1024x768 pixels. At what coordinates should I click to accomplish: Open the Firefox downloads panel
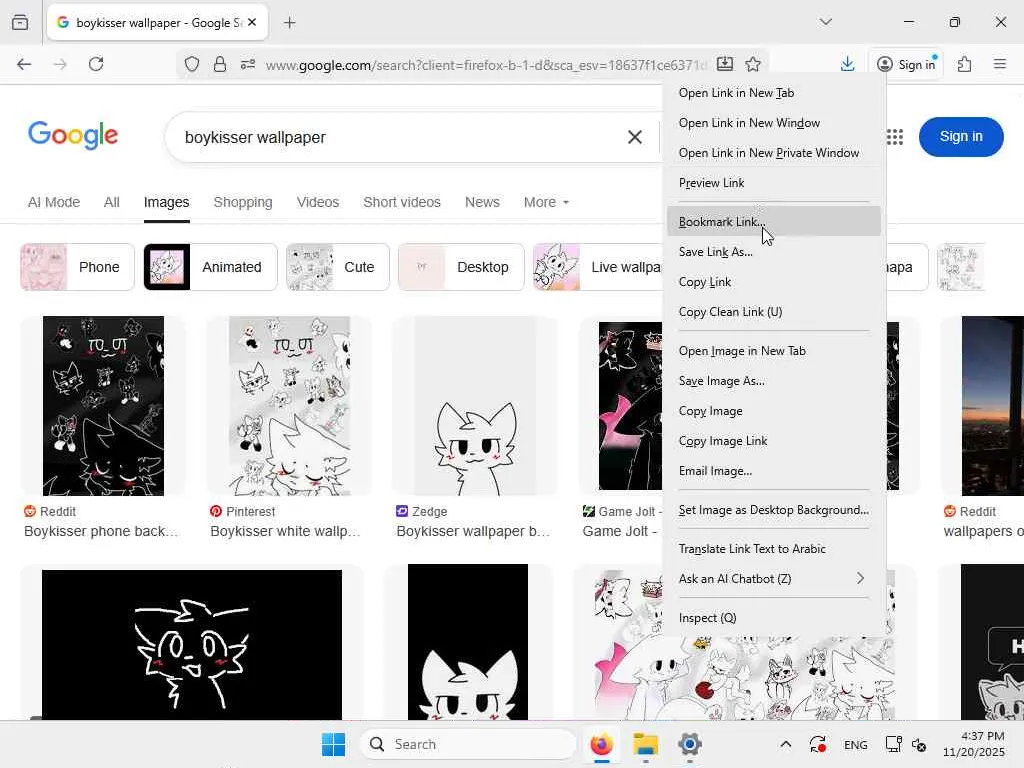(x=847, y=64)
